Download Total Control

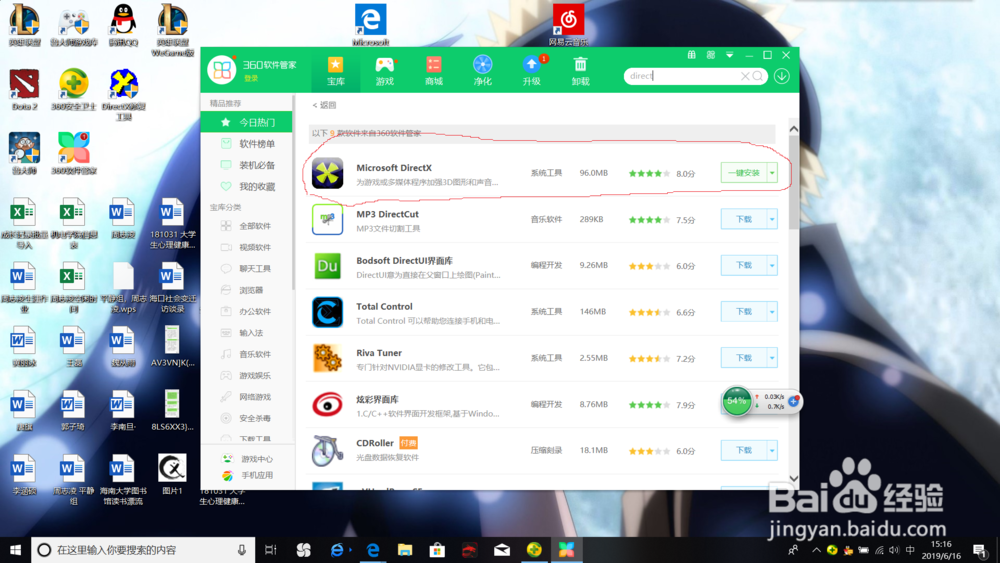(744, 312)
